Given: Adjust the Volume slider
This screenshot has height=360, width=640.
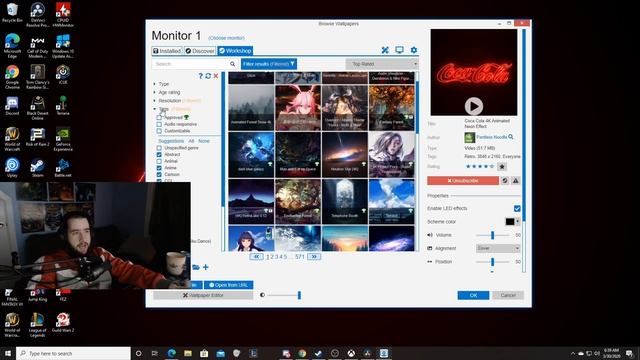Looking at the screenshot, I should tap(493, 235).
